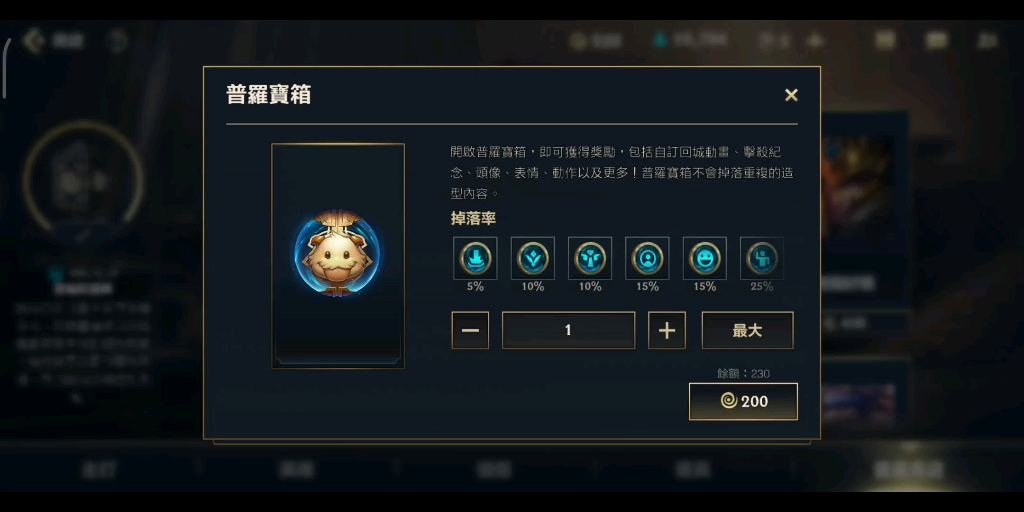Click the coin icon on the 200 price button
Viewport: 1024px width, 512px height.
click(x=729, y=401)
